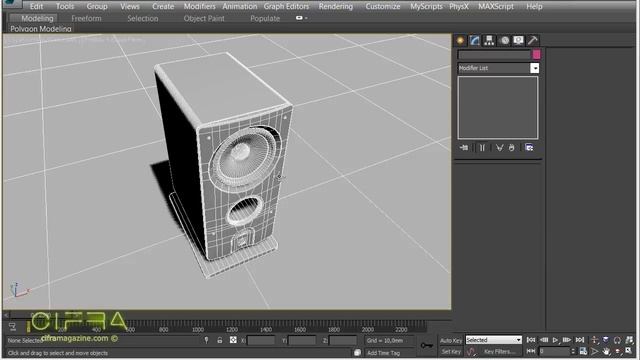Click the Pin Stack icon
Screen dimensions: 640x360
pyautogui.click(x=464, y=148)
